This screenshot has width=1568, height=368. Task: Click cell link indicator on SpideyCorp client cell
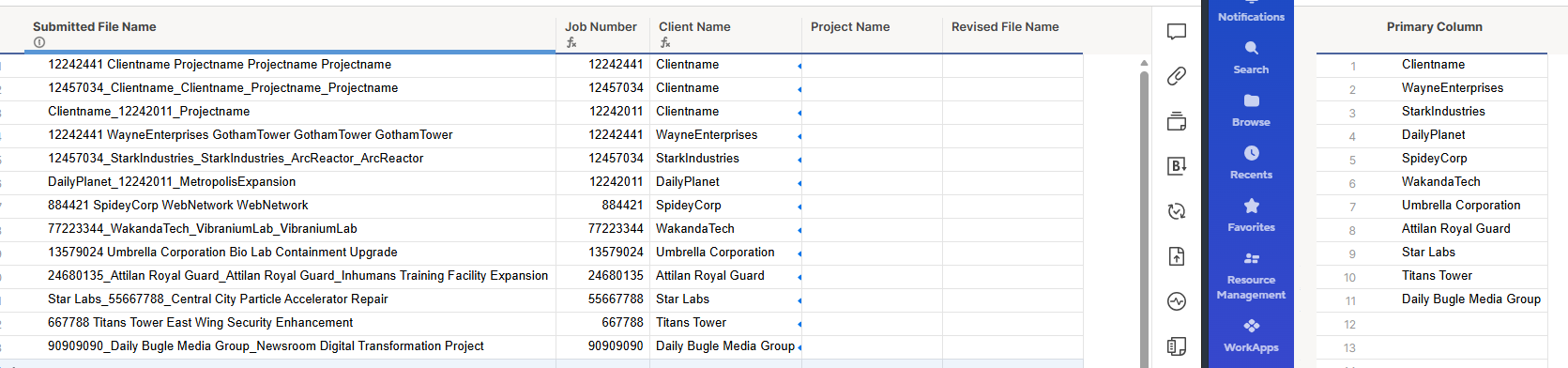(799, 207)
